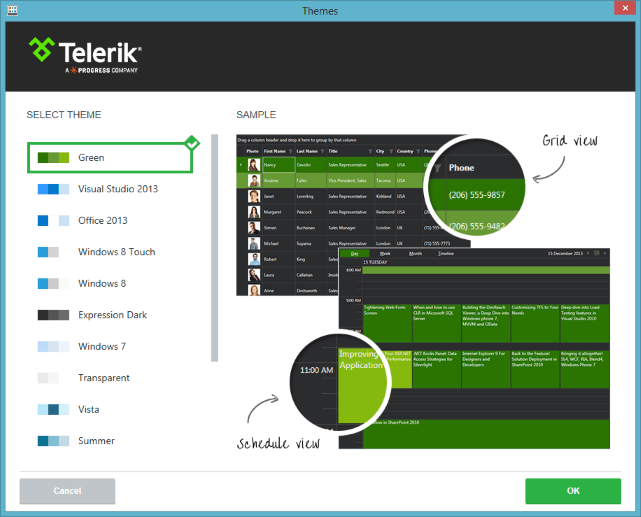This screenshot has height=517, width=641.
Task: Click the magnified (206) 555-9857 cell
Action: click(x=477, y=195)
